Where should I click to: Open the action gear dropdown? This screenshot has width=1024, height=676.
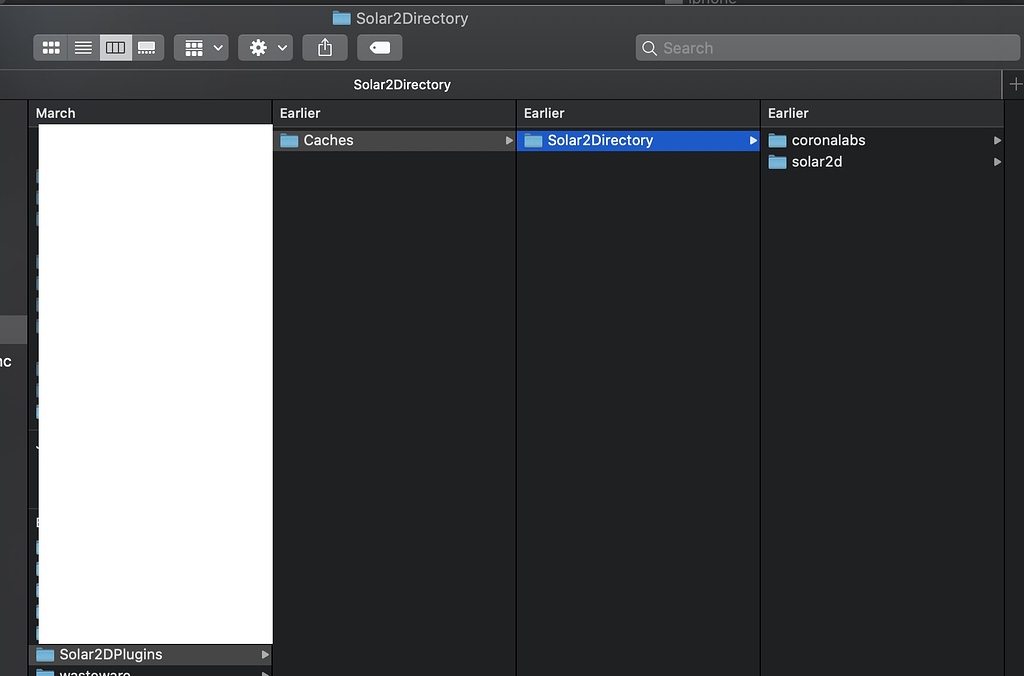[265, 47]
